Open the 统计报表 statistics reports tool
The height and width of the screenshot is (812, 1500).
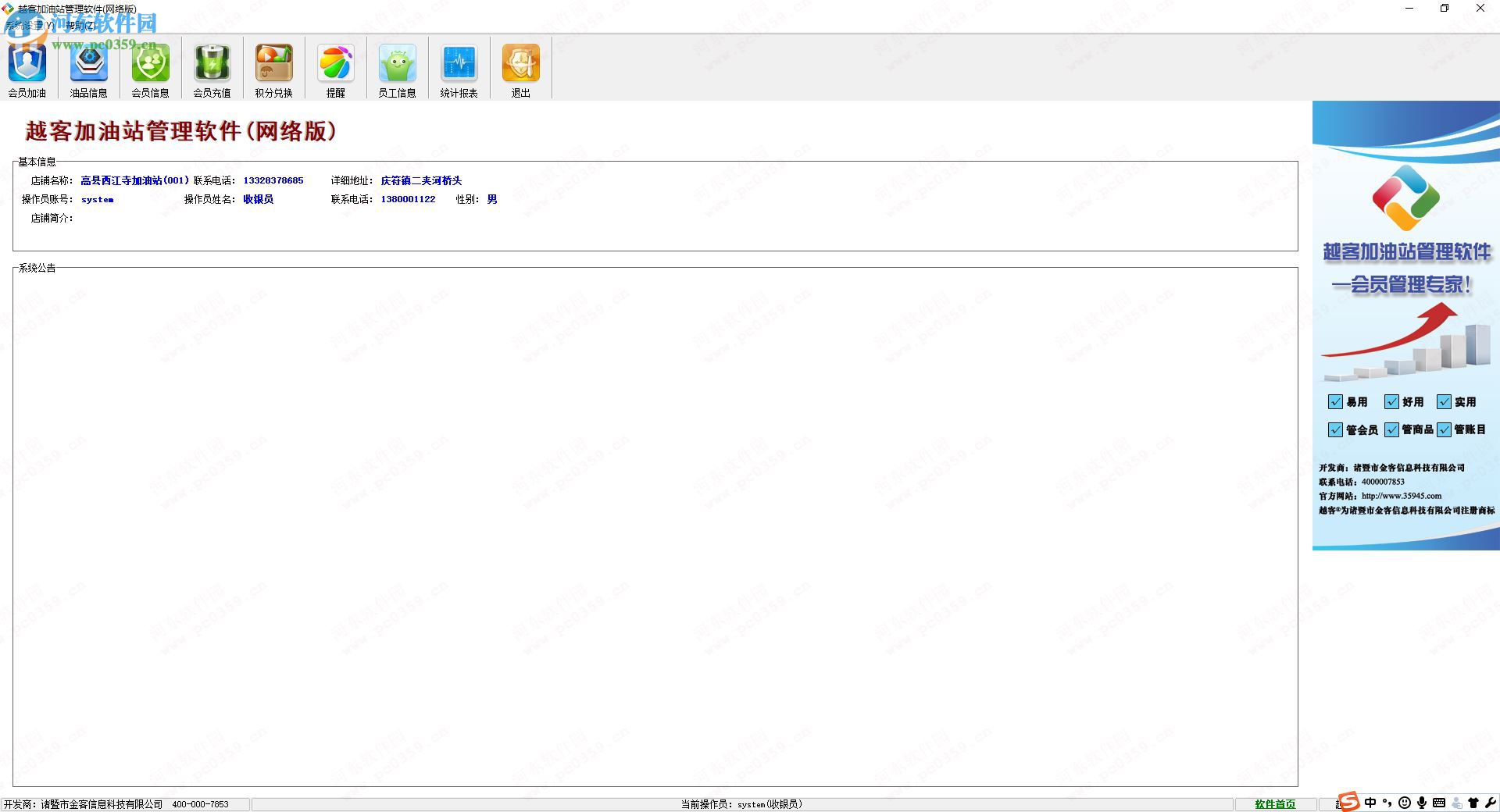coord(459,70)
